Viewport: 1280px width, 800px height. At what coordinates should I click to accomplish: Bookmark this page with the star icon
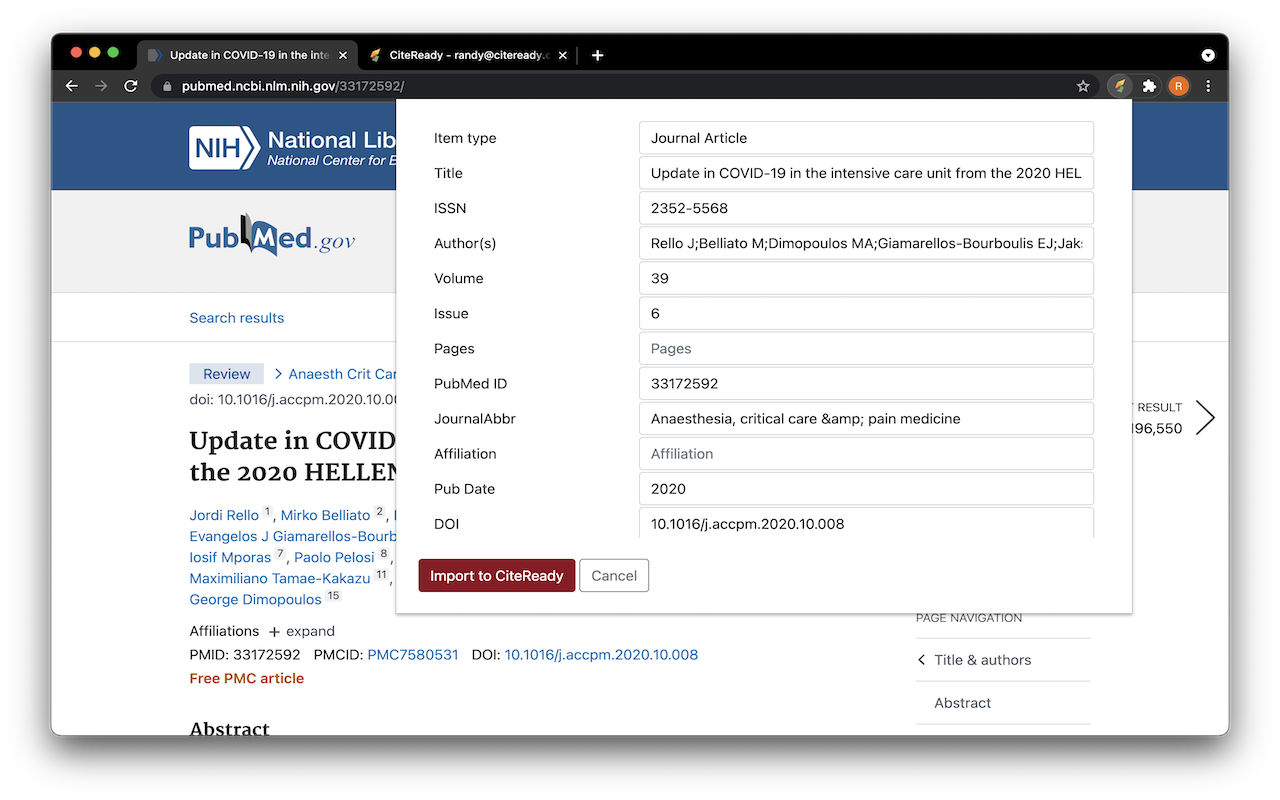pos(1083,86)
